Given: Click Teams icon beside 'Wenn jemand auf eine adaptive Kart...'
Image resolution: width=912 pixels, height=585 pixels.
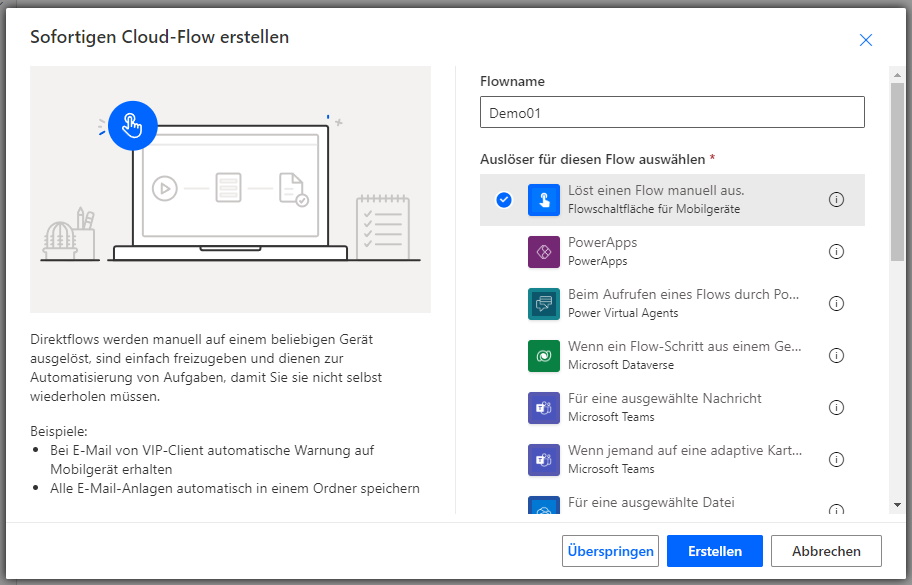Looking at the screenshot, I should click(x=543, y=460).
